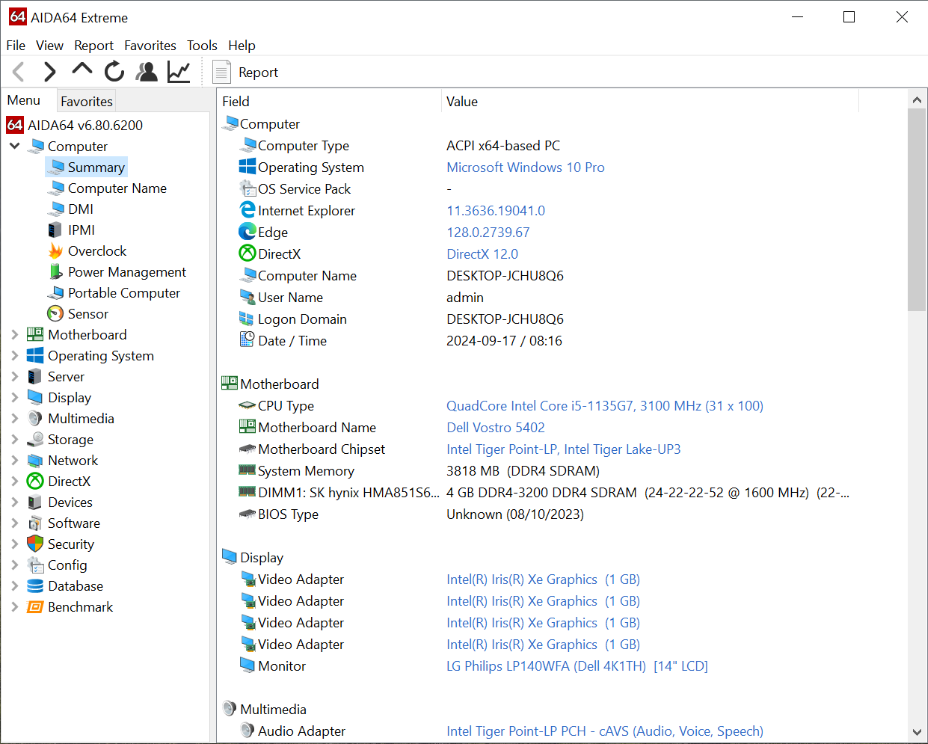The height and width of the screenshot is (744, 928).
Task: Open the LG Philips LP140WFA monitor link
Action: 577,666
